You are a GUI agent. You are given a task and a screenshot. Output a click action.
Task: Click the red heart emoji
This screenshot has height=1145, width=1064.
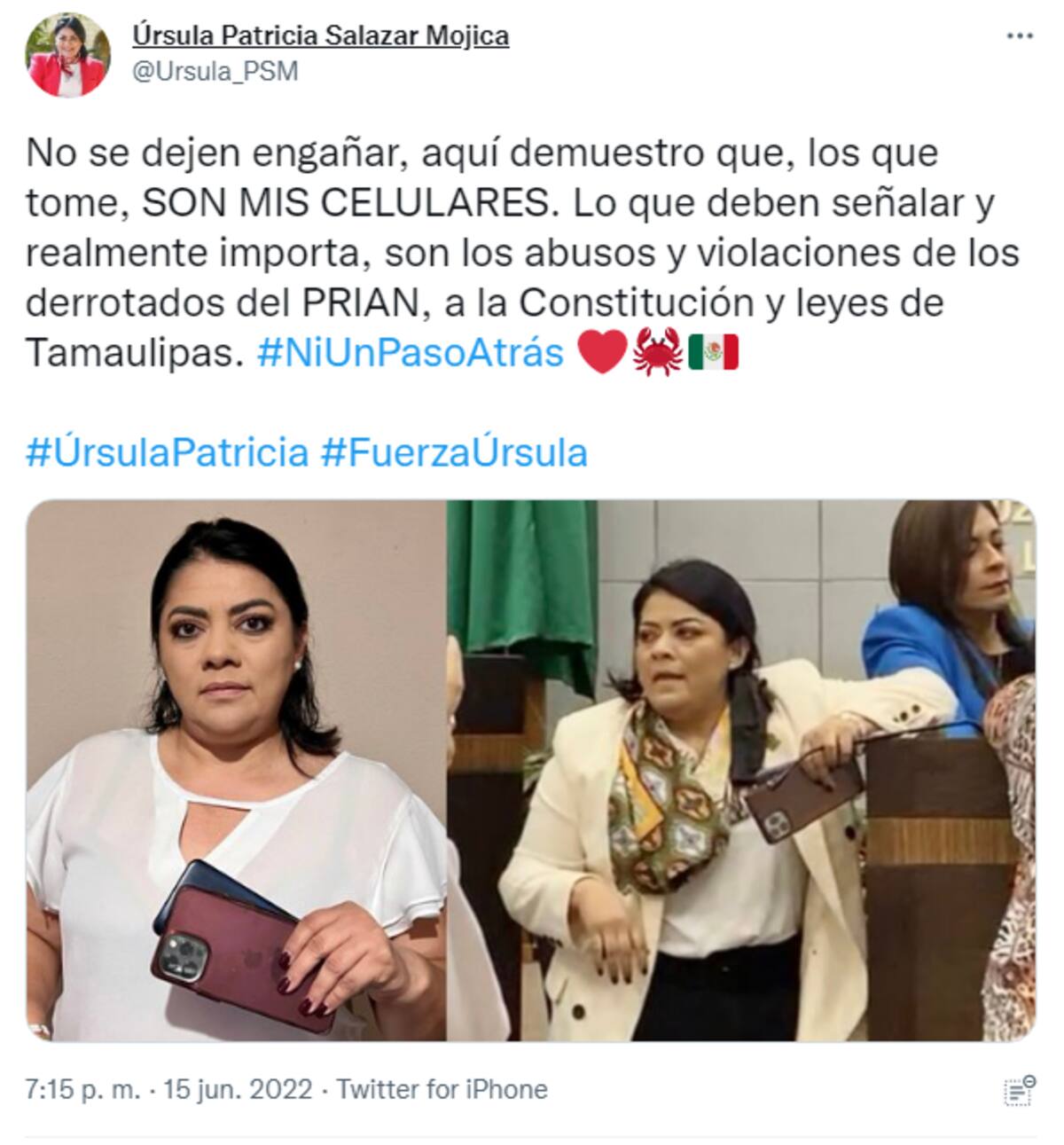pos(602,352)
